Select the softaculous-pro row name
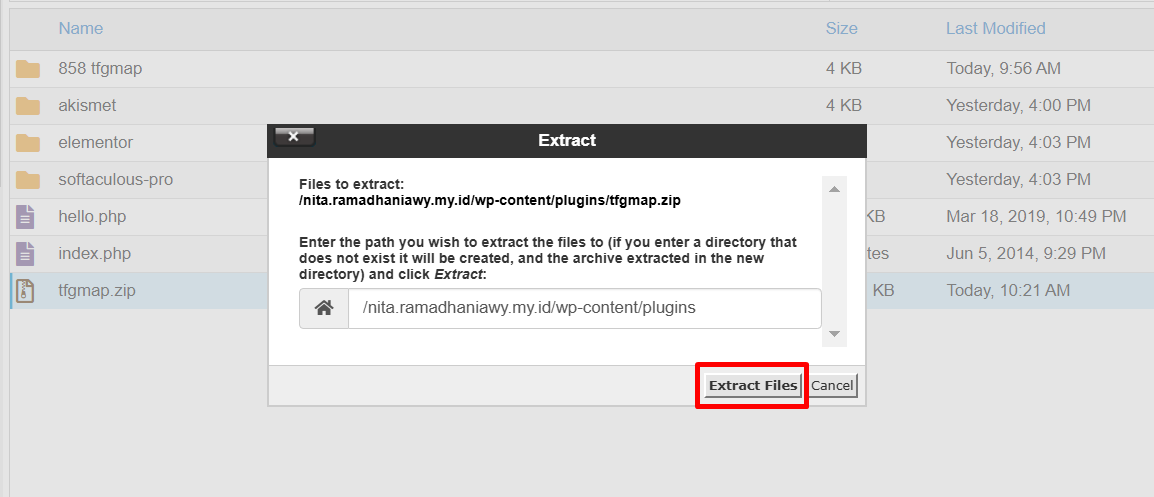1154x497 pixels. point(116,180)
